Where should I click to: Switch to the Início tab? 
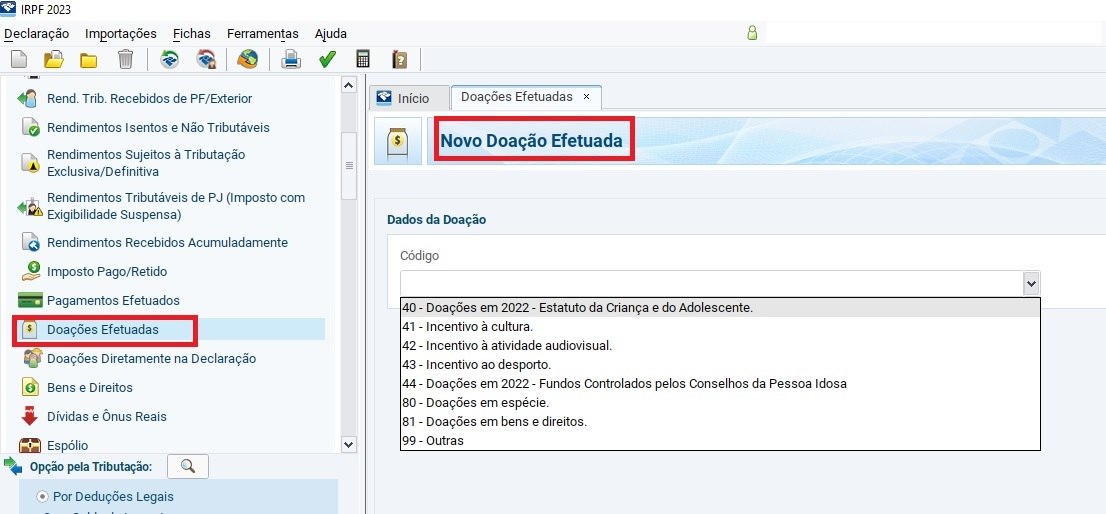(x=403, y=98)
